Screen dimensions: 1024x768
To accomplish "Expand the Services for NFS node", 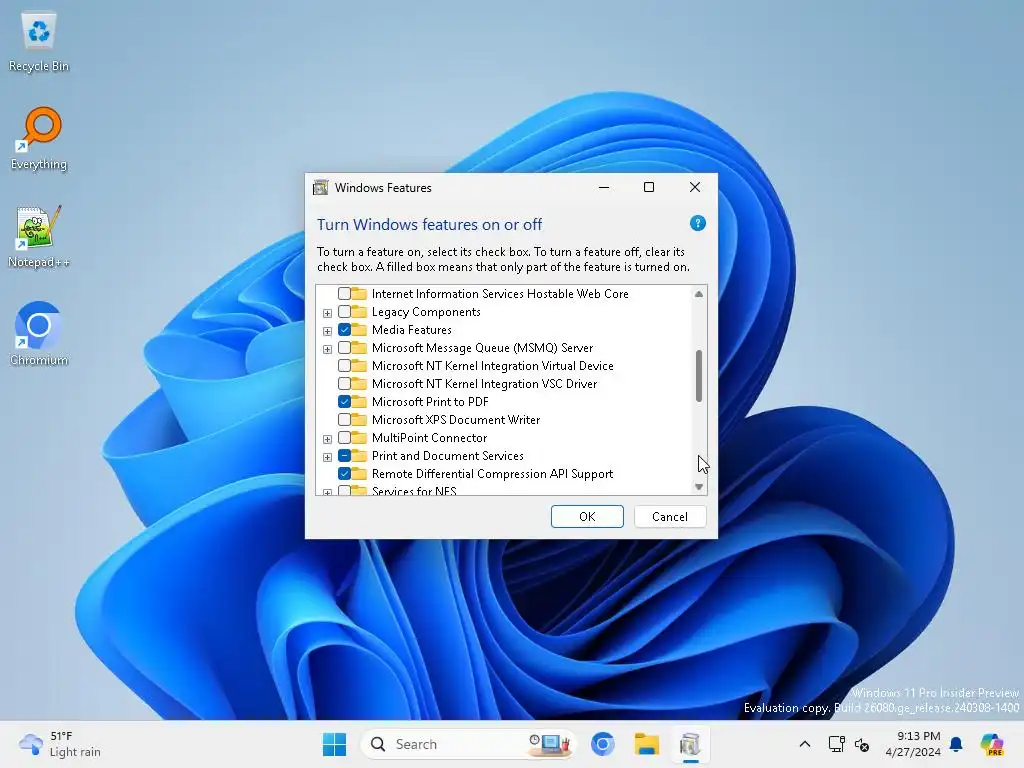I will click(x=327, y=492).
